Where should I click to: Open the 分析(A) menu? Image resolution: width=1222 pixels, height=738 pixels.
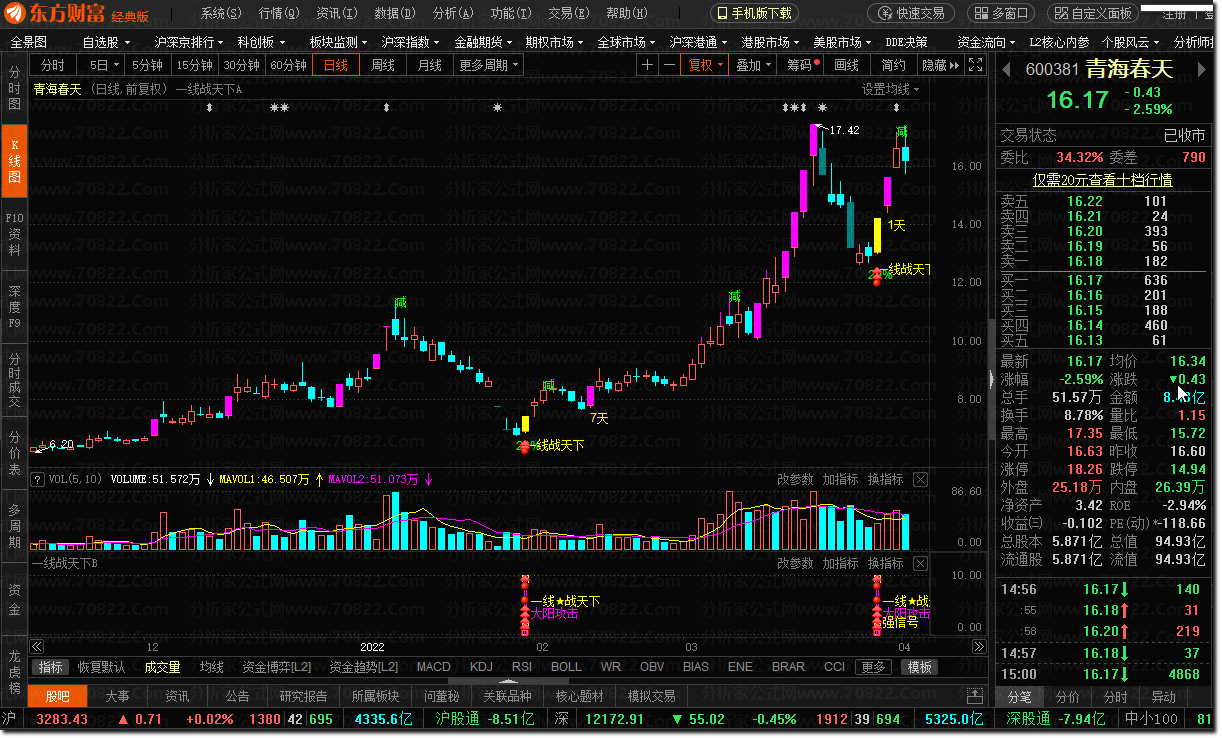pyautogui.click(x=450, y=13)
